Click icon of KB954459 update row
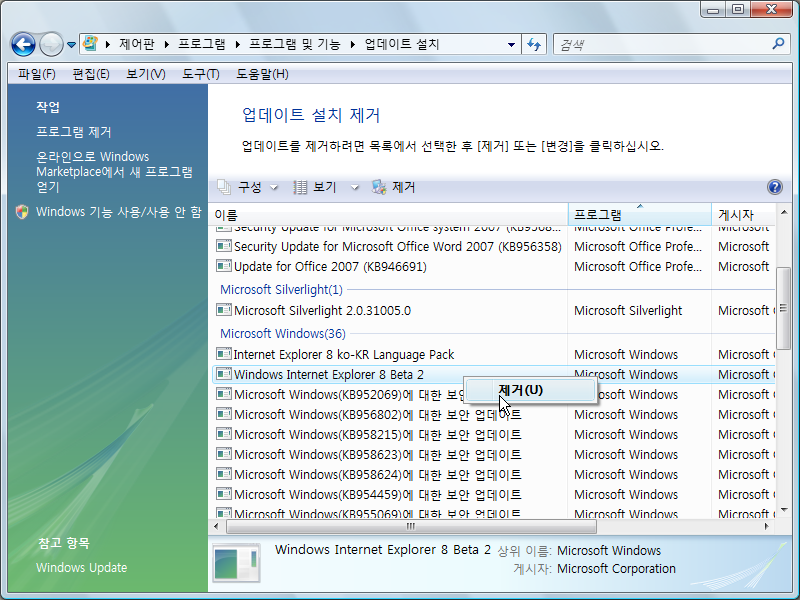 point(223,493)
